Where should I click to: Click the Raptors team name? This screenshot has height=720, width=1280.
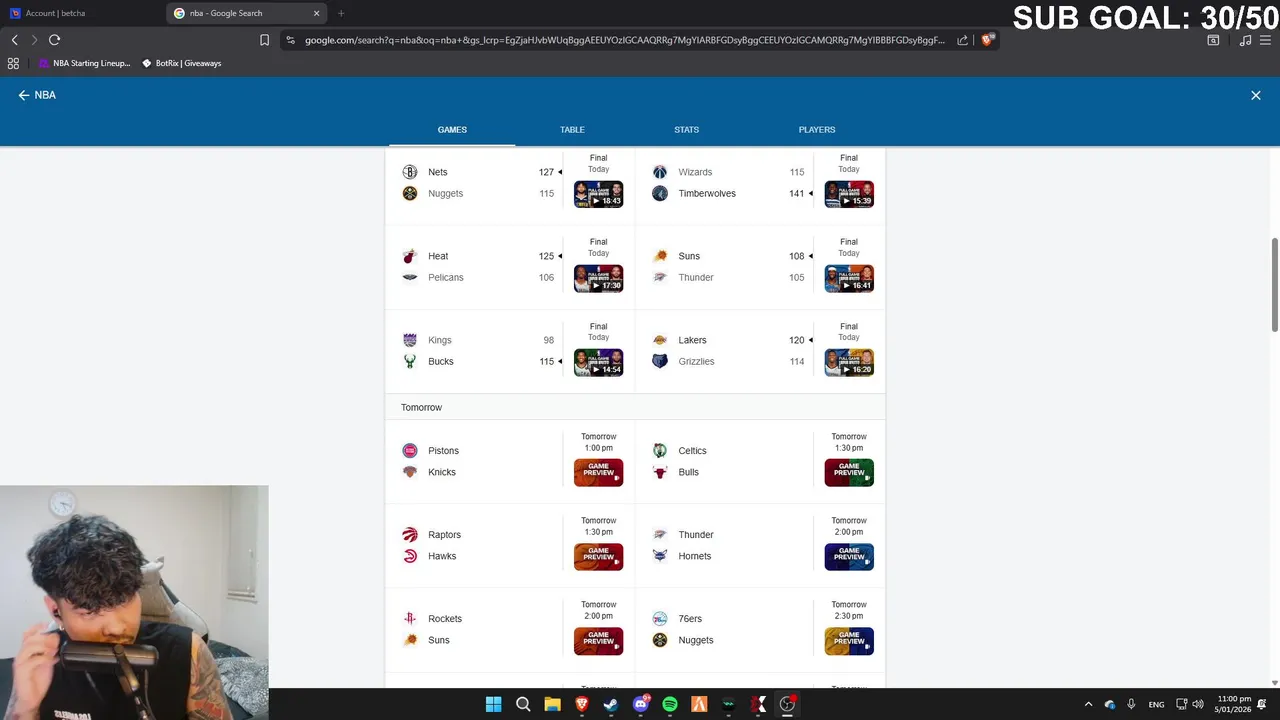[x=445, y=535]
